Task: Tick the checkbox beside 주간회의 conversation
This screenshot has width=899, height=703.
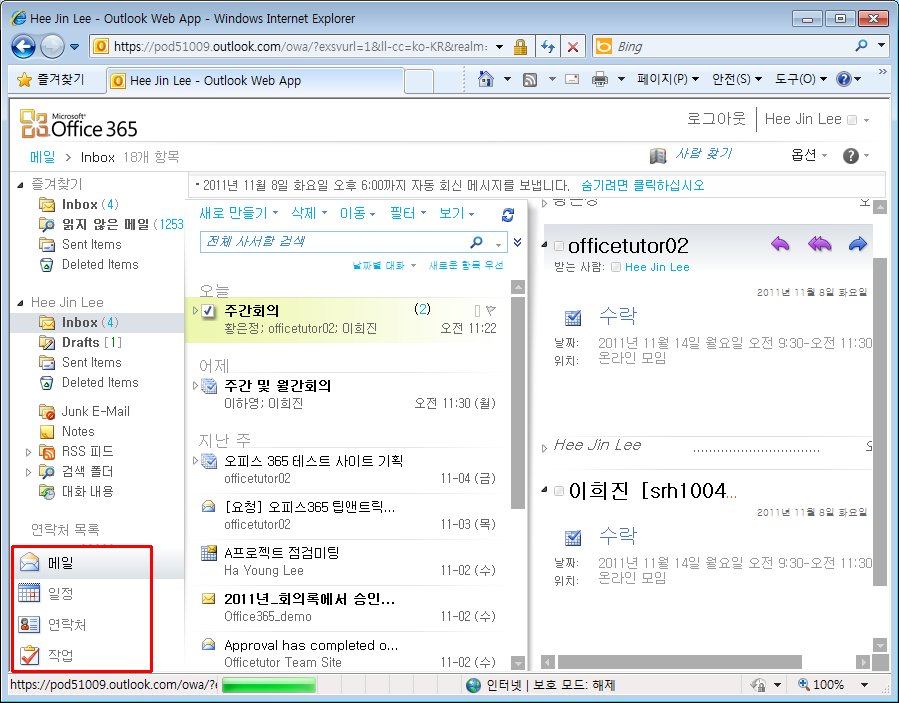Action: point(209,311)
